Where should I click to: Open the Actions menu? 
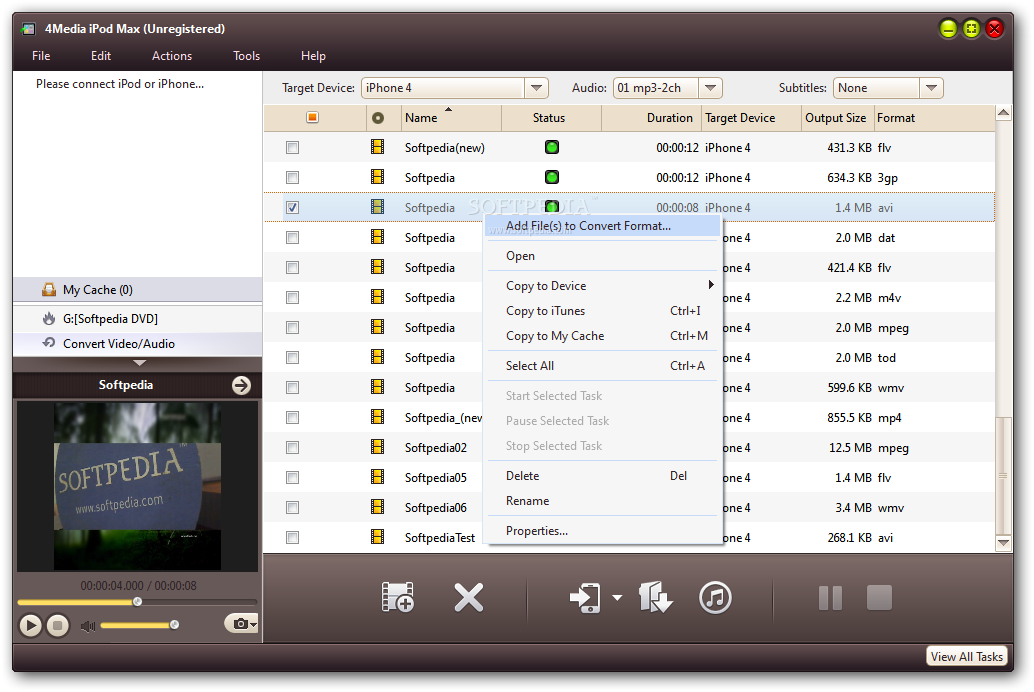[171, 56]
